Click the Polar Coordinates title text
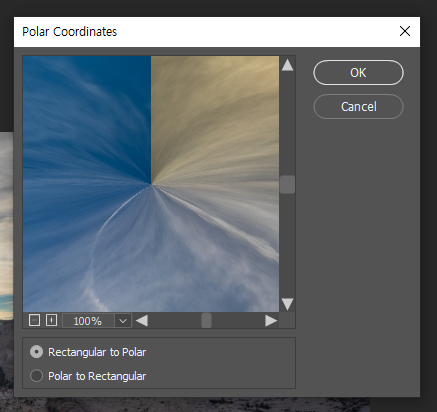 [70, 32]
